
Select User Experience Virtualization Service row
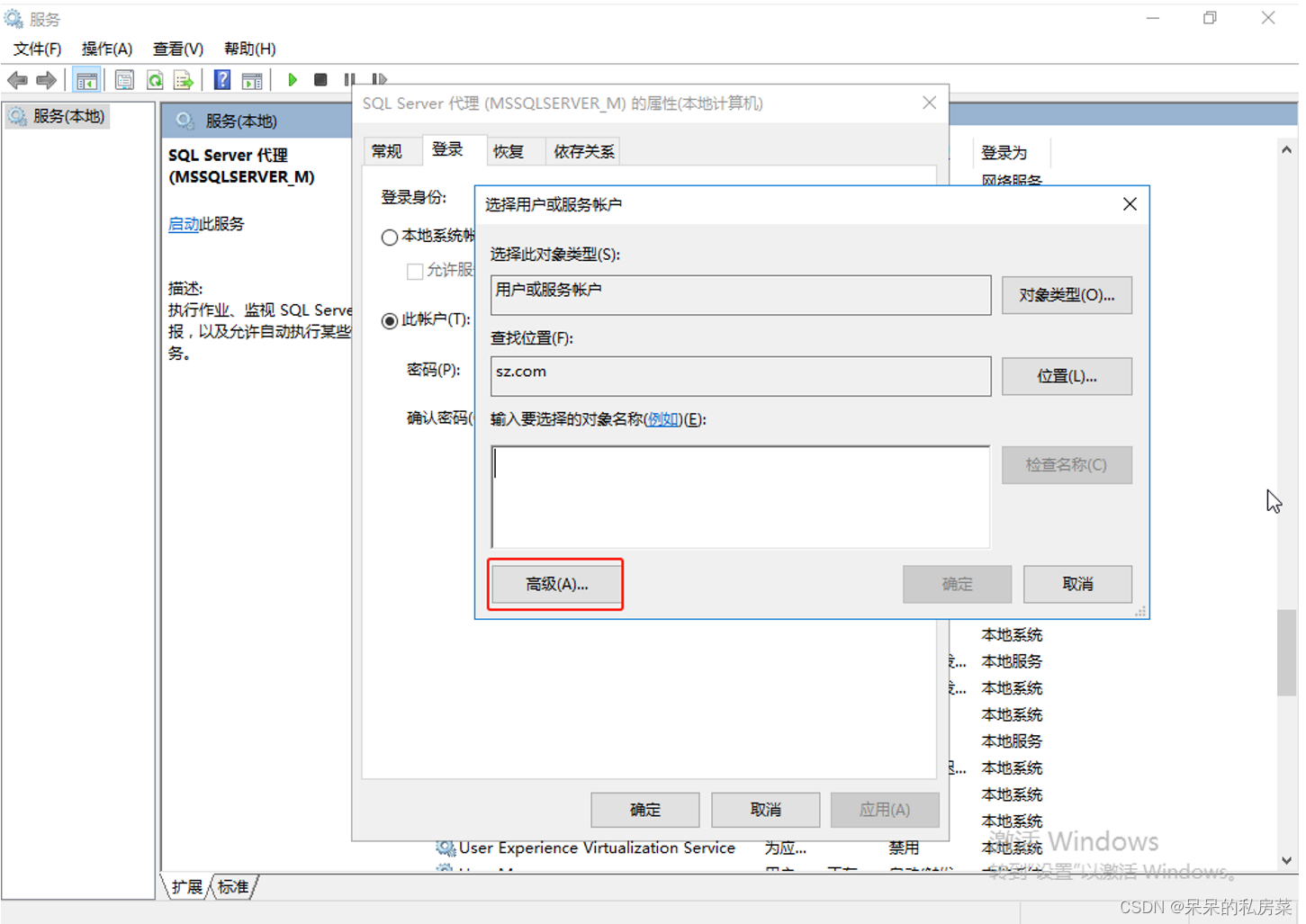597,848
